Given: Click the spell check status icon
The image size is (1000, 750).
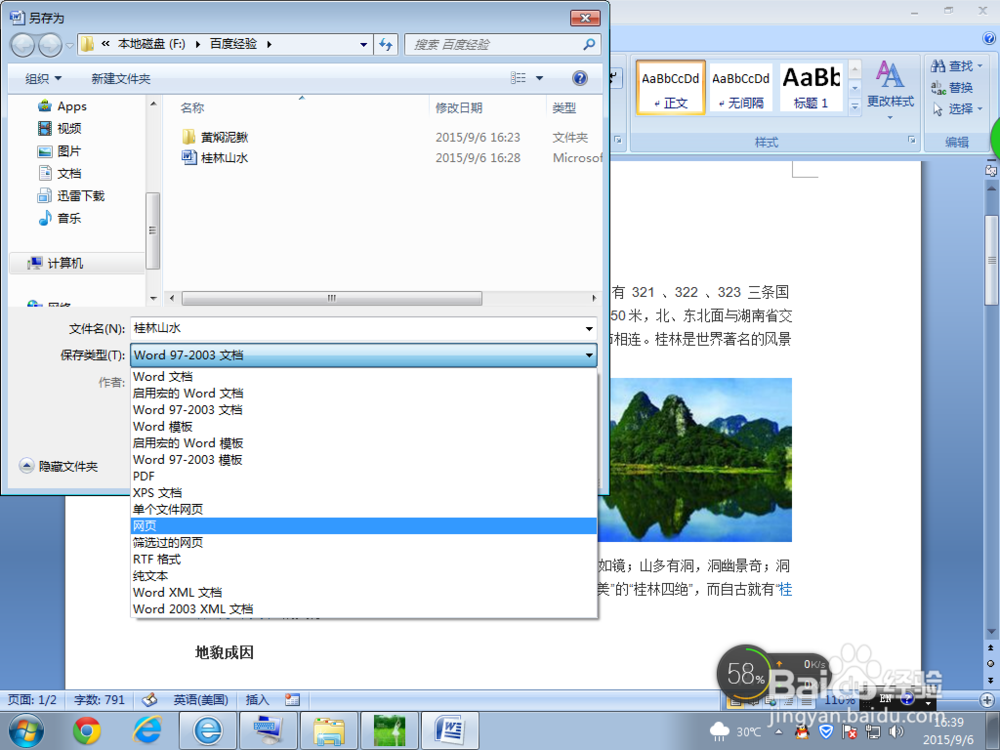Looking at the screenshot, I should [x=149, y=700].
